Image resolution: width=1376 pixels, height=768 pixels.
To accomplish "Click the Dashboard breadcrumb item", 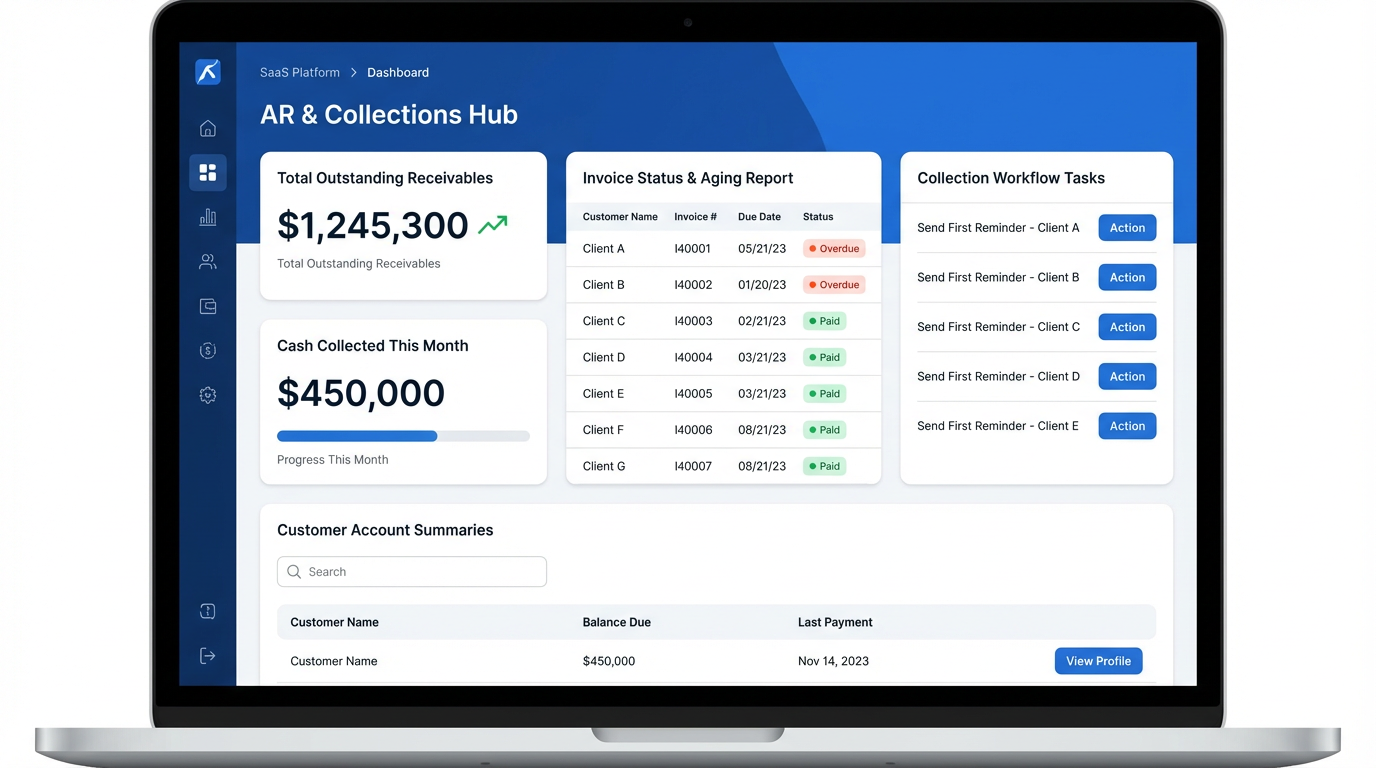I will 398,72.
